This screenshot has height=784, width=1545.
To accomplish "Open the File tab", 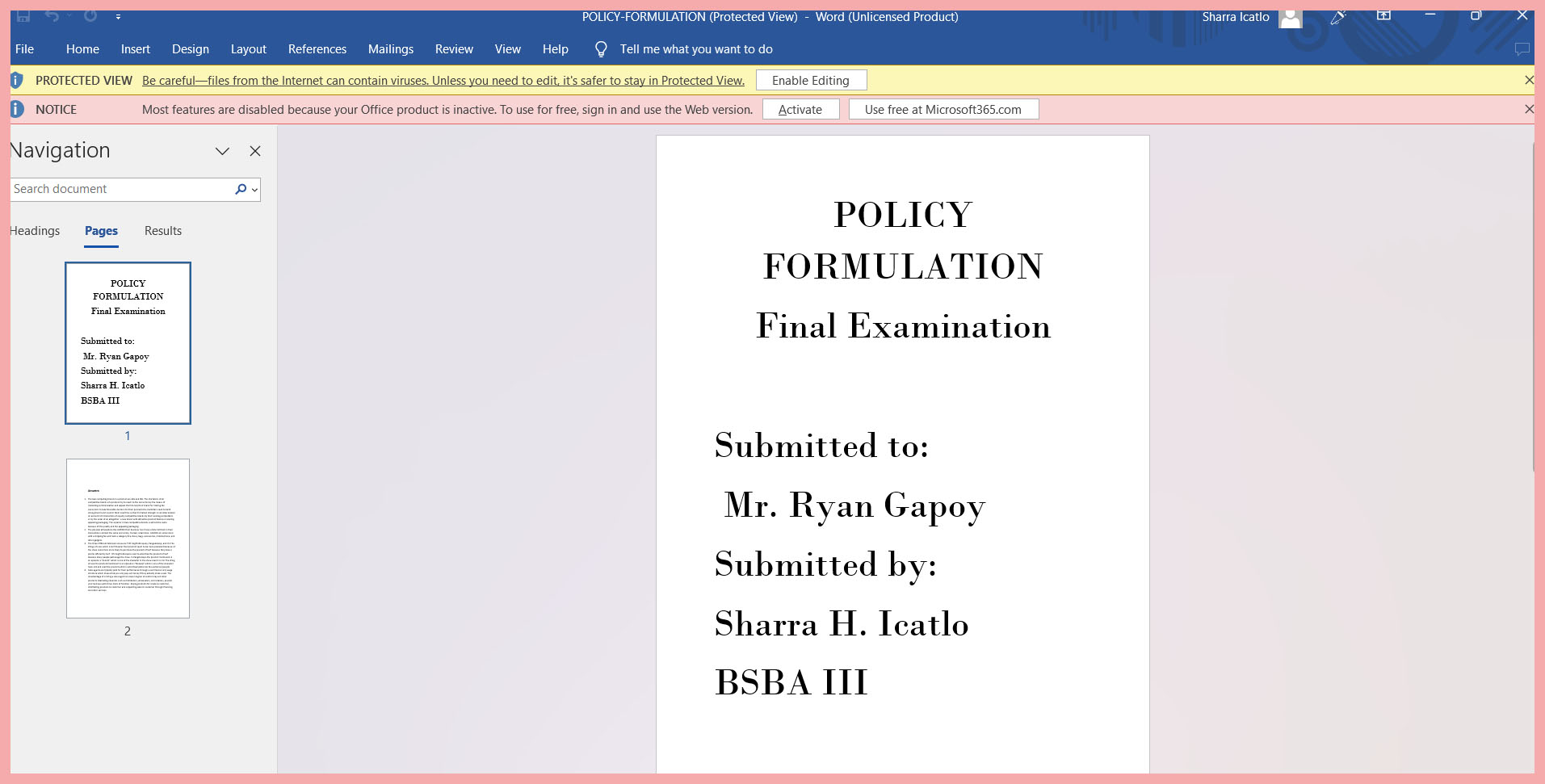I will pyautogui.click(x=24, y=49).
